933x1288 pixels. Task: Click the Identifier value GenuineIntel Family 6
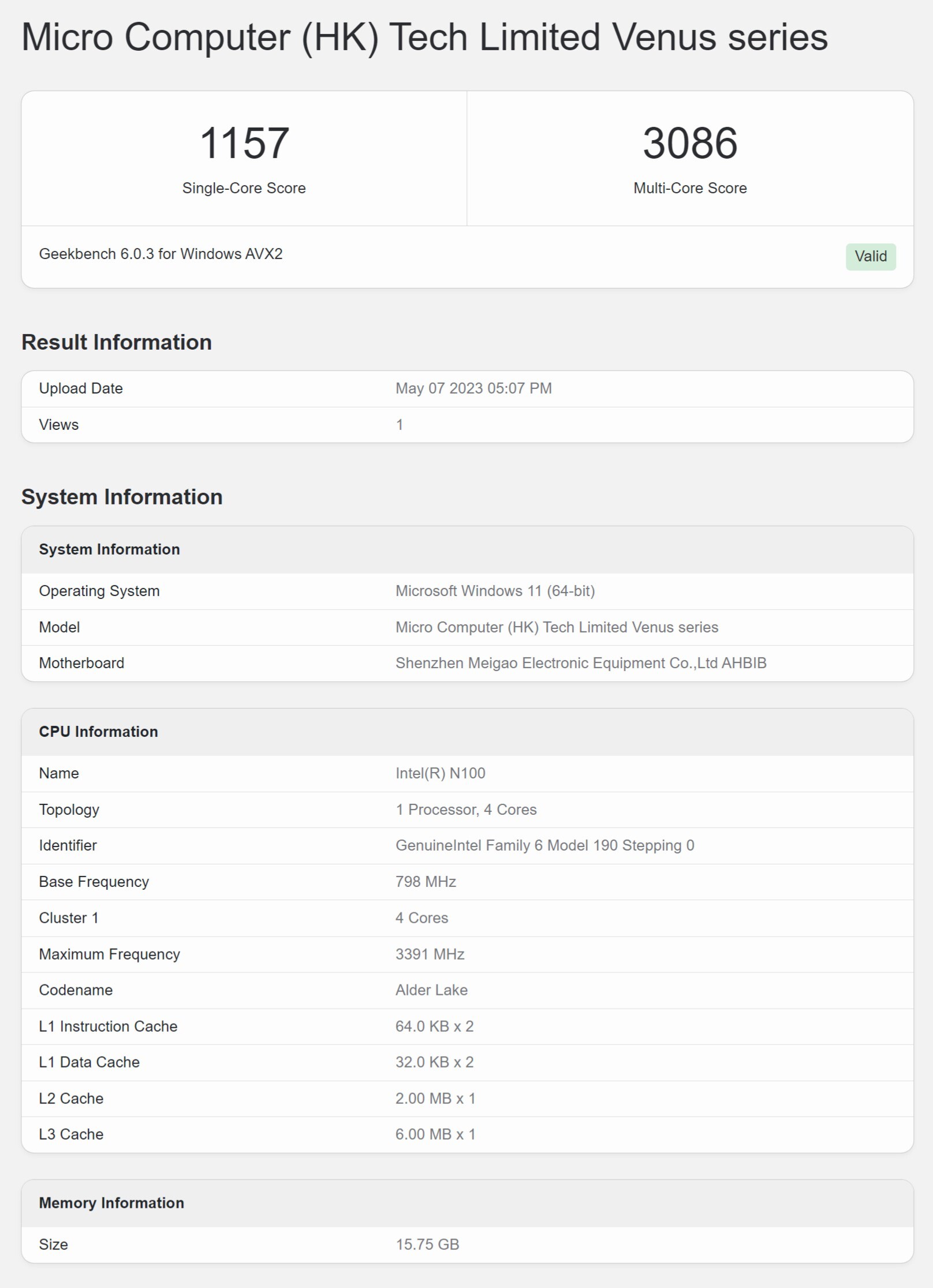(x=544, y=845)
